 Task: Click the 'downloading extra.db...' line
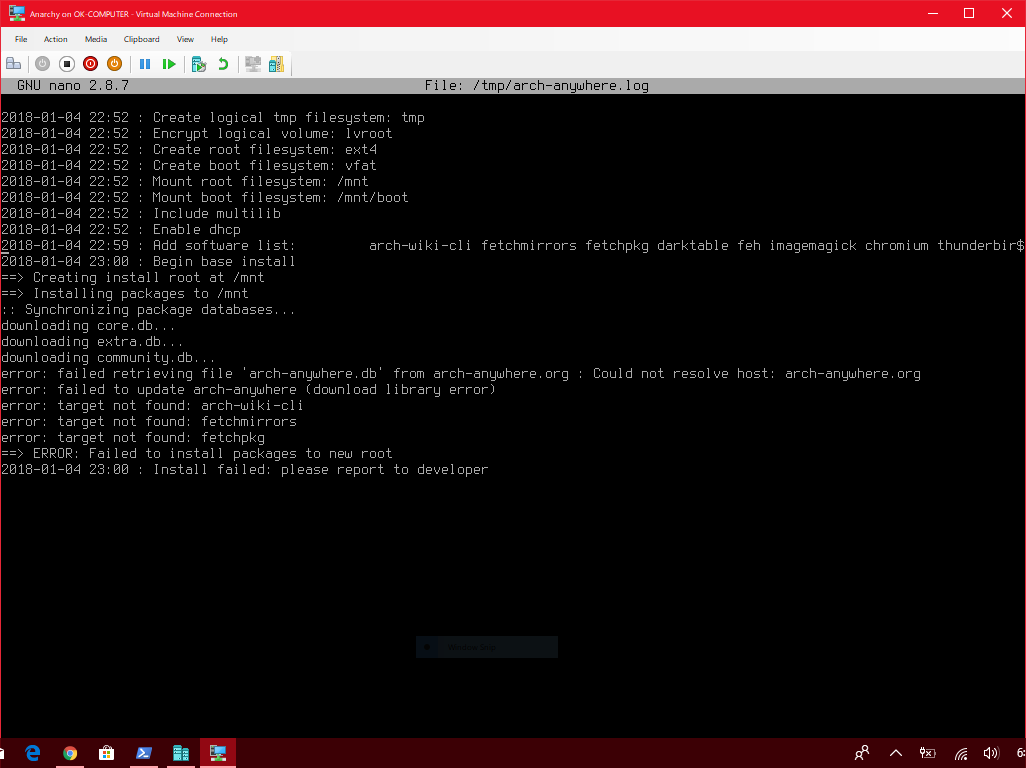click(x=92, y=342)
